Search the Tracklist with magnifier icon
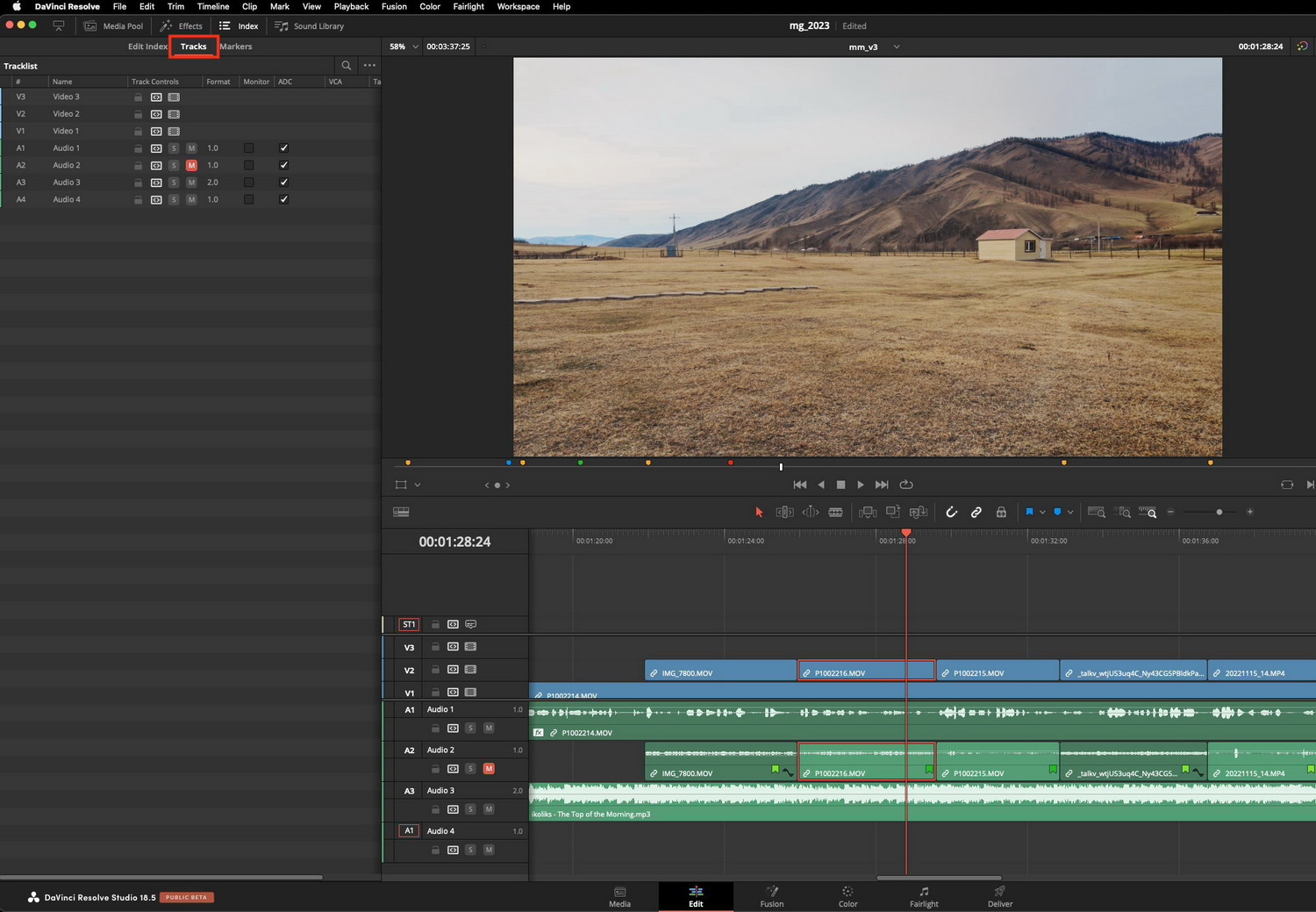Viewport: 1316px width, 912px height. 347,66
